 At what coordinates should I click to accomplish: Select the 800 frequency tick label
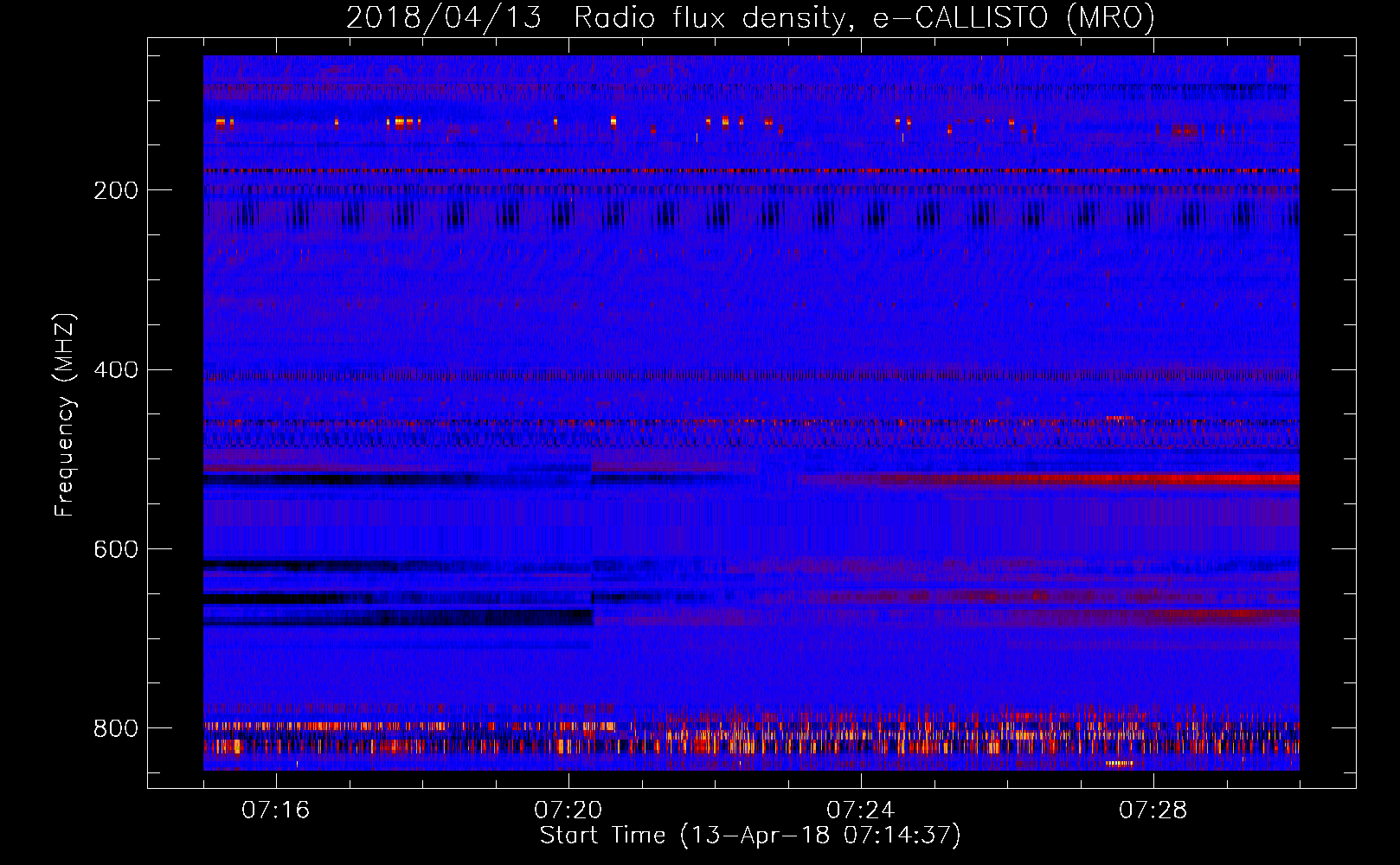point(116,728)
